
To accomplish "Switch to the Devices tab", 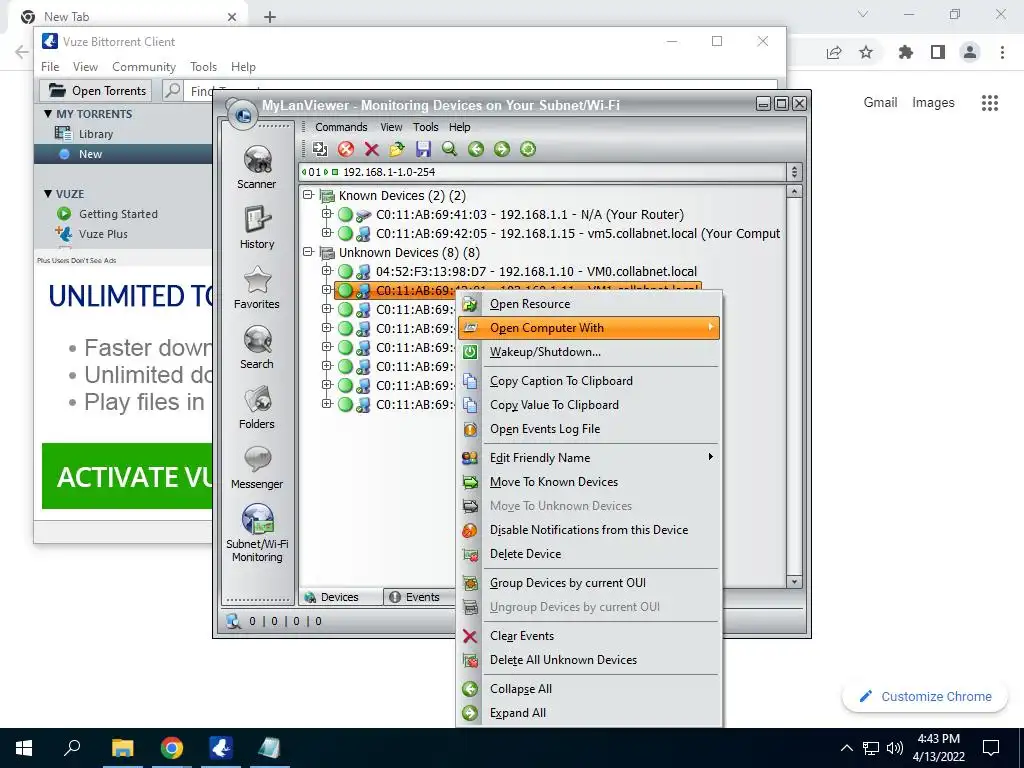I will pos(340,597).
